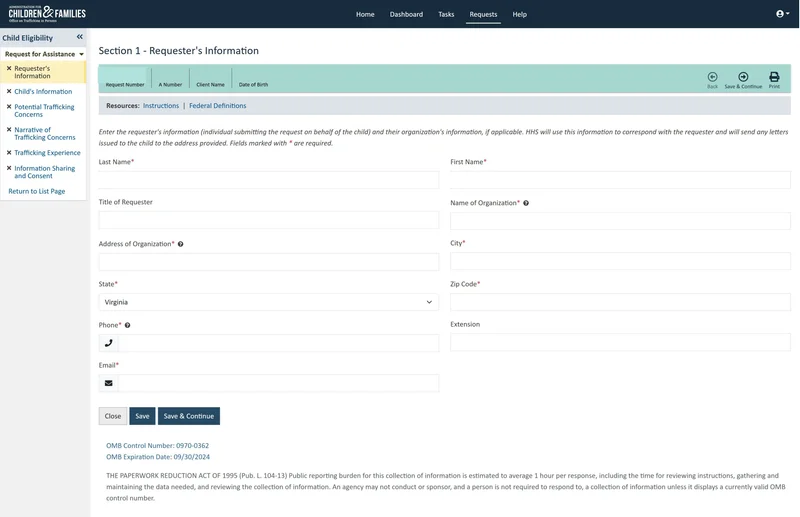Click the email envelope icon
Viewport: 800px width, 517px height.
pos(109,383)
